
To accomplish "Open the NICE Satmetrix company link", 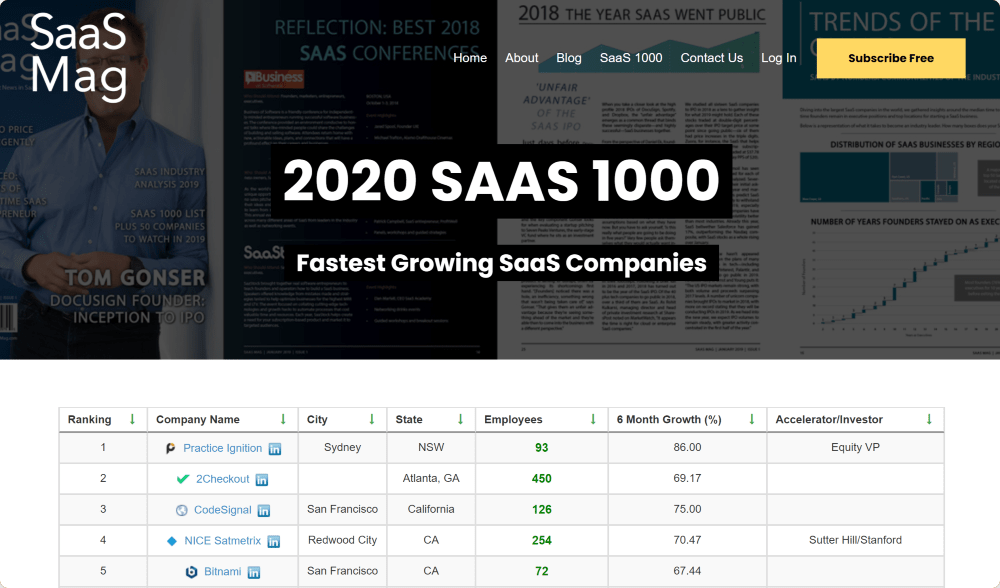I will tap(223, 541).
